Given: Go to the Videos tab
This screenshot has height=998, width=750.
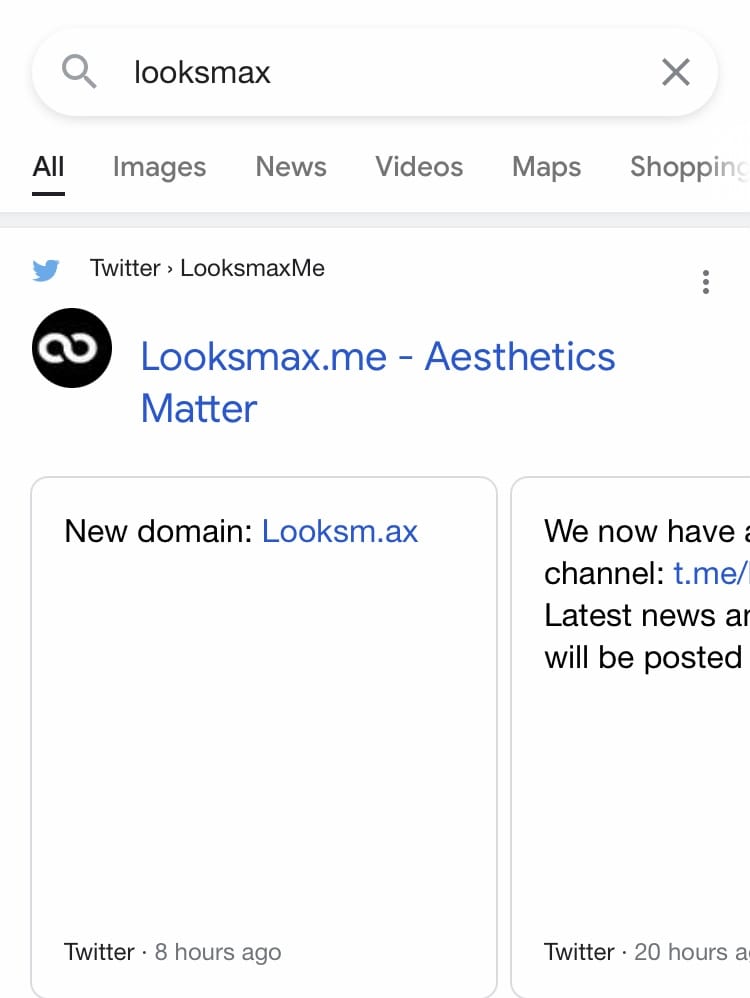Looking at the screenshot, I should 419,167.
